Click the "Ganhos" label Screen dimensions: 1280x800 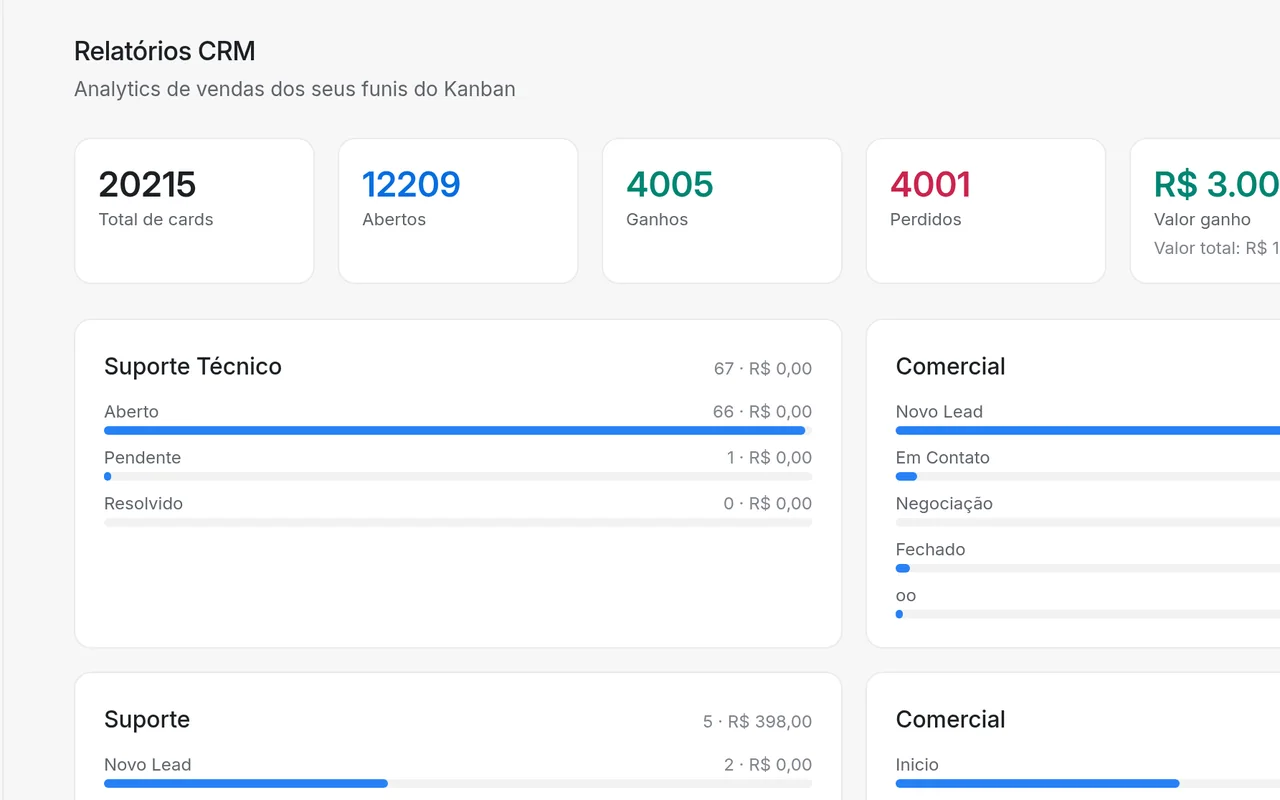pyautogui.click(x=657, y=220)
